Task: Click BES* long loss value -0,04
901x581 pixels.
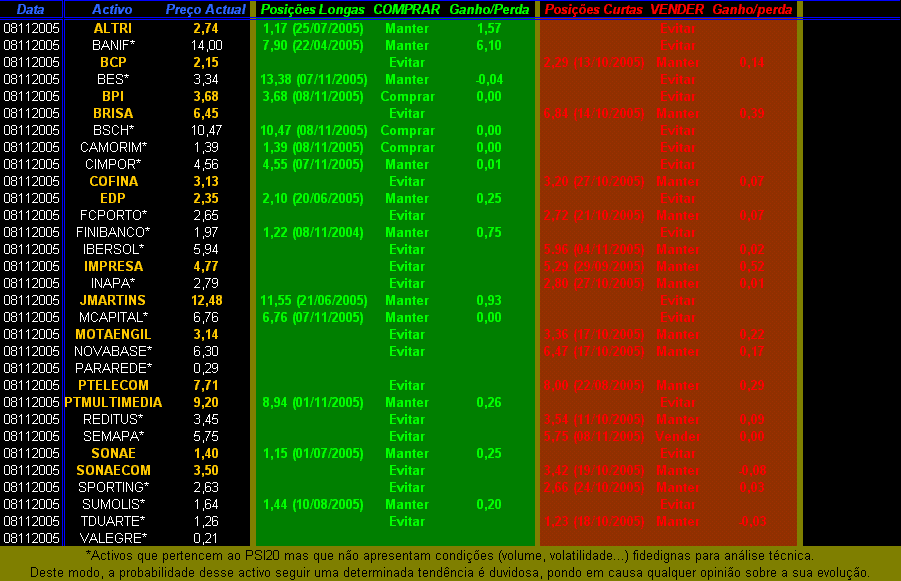Action: (x=489, y=79)
